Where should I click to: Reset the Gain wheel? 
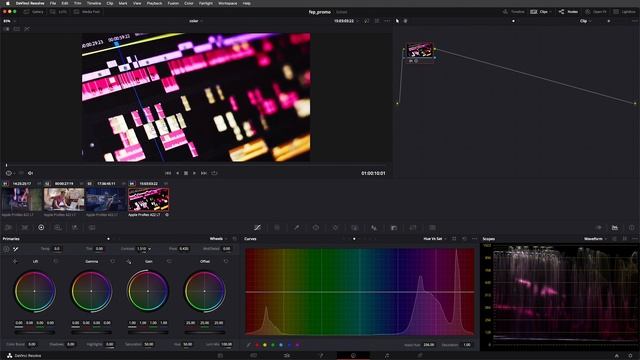[x=169, y=261]
